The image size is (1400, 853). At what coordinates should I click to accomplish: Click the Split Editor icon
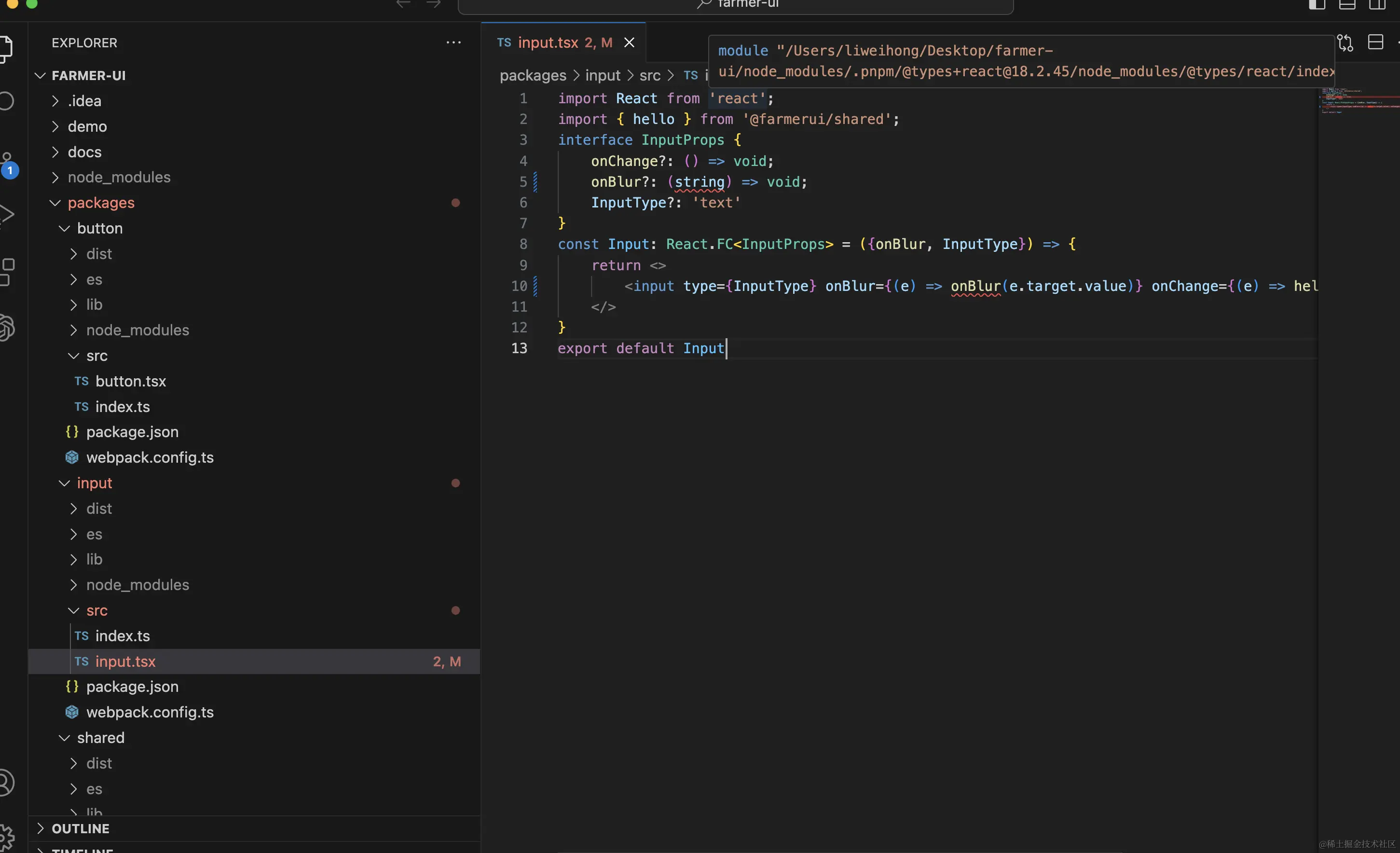pyautogui.click(x=1375, y=42)
